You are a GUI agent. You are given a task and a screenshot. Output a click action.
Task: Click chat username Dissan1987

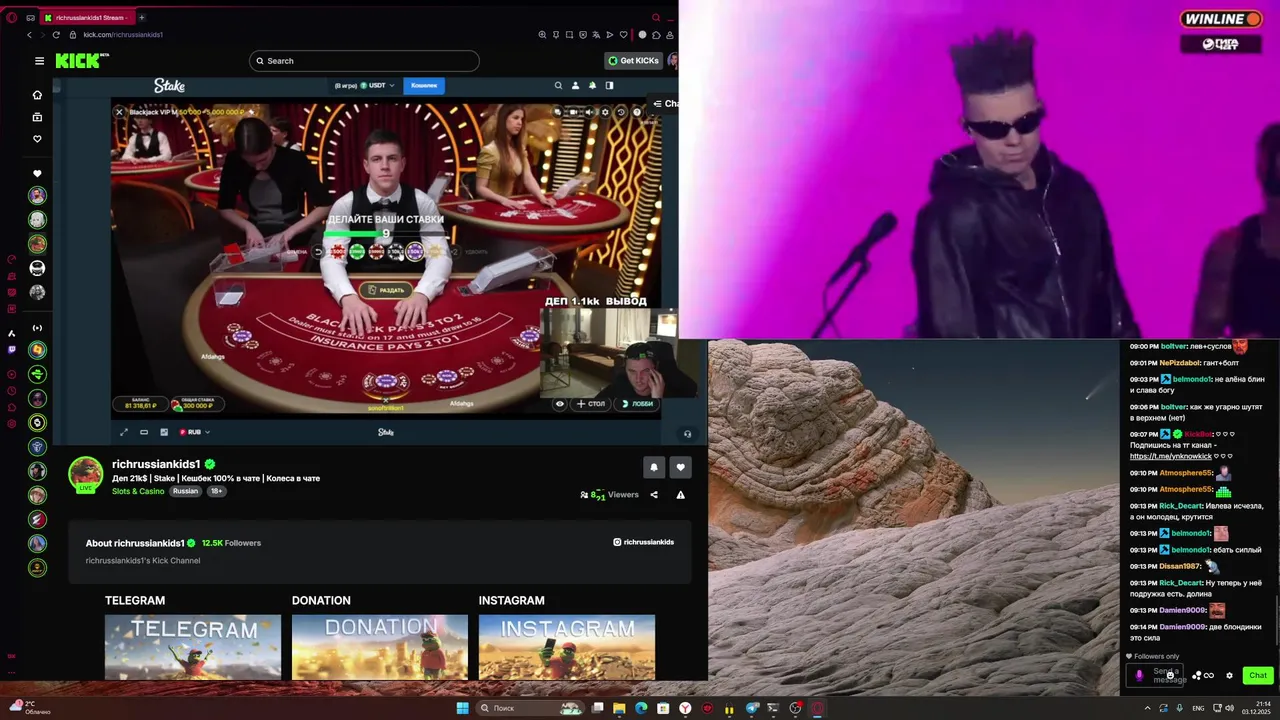pos(1180,566)
